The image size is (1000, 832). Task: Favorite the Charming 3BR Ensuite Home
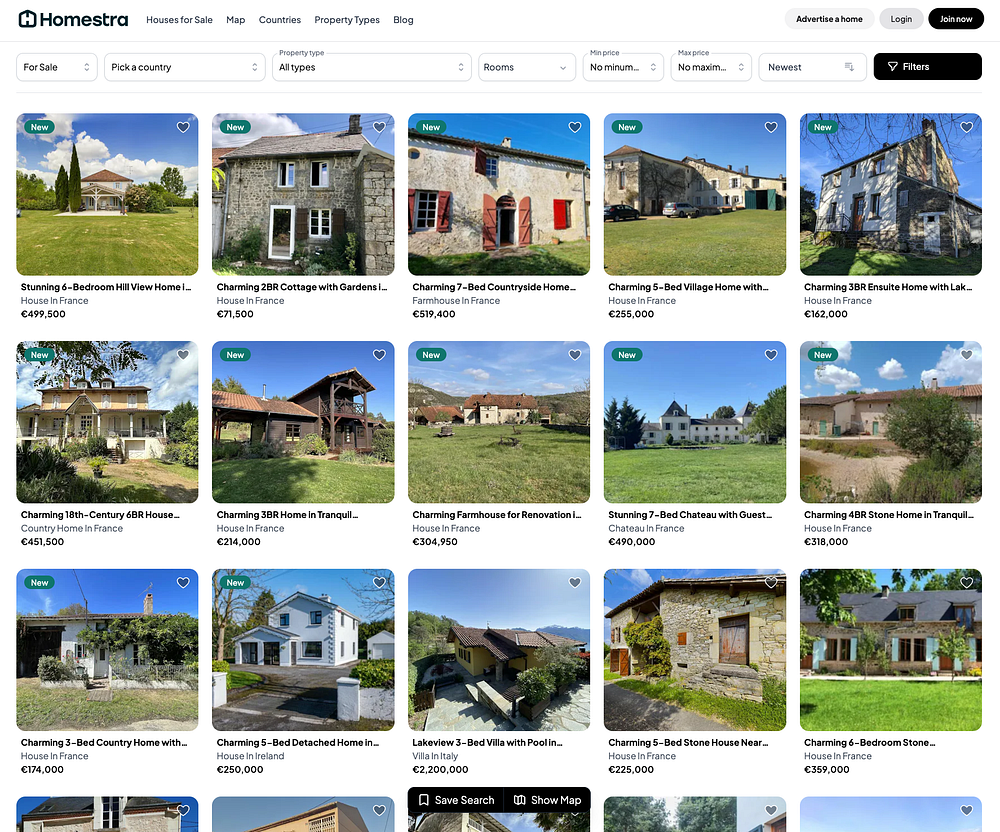[966, 127]
